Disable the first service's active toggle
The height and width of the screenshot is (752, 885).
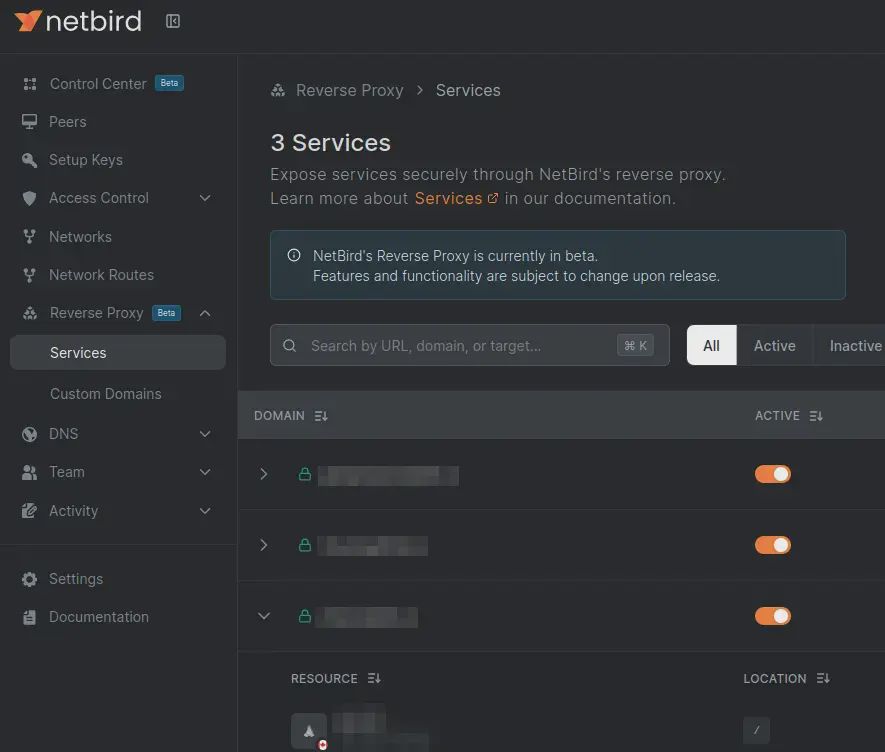pos(772,474)
